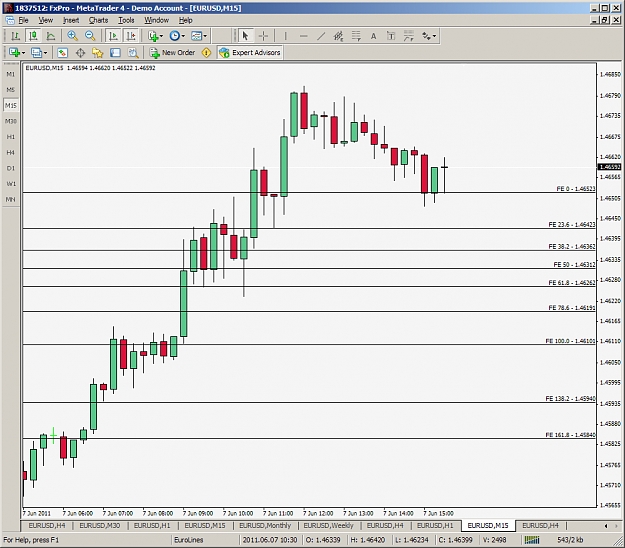Screen dimensions: 625x548
Task: Open the Market Watch window icon
Action: (63, 53)
